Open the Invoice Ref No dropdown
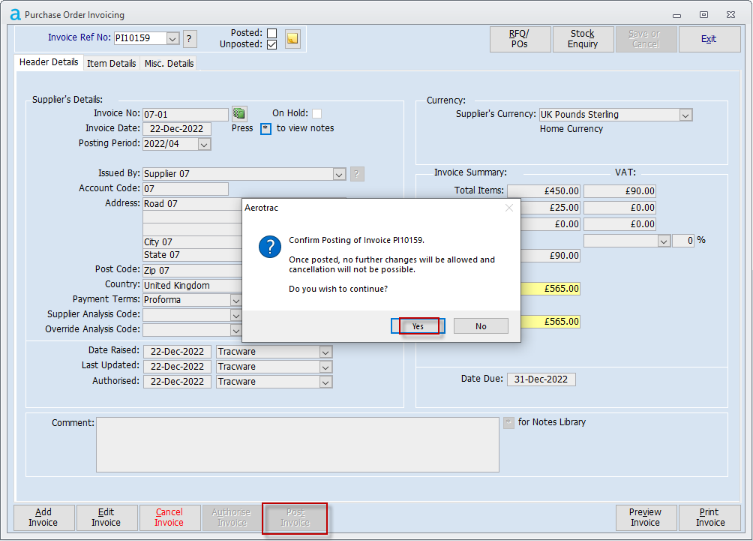Image resolution: width=753 pixels, height=541 pixels. (173, 38)
